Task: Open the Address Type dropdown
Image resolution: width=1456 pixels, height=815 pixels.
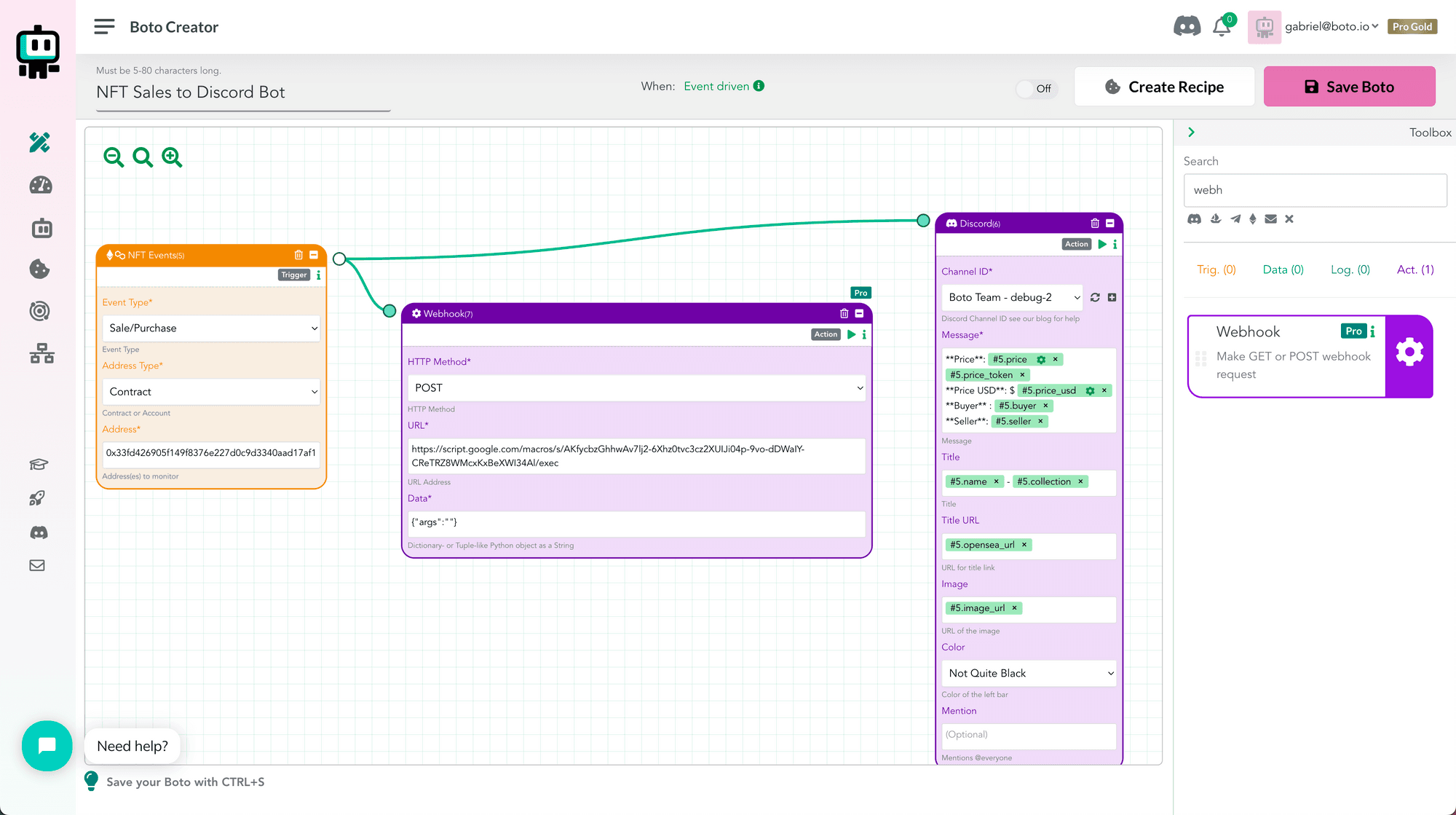Action: click(x=211, y=392)
